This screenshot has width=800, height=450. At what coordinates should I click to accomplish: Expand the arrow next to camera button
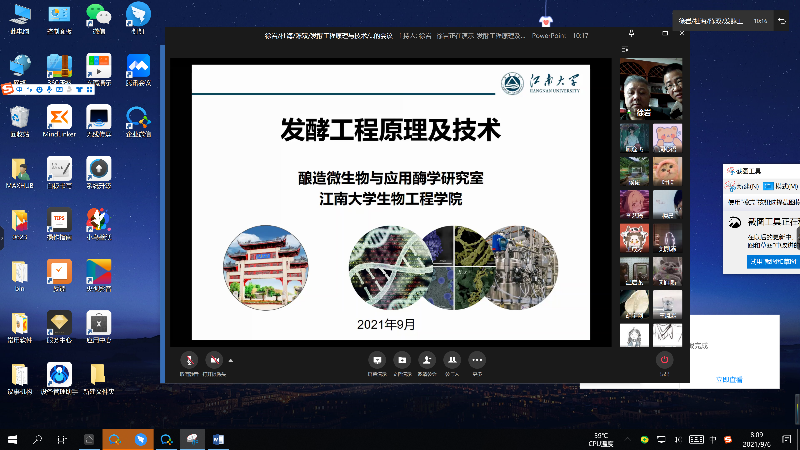229,359
